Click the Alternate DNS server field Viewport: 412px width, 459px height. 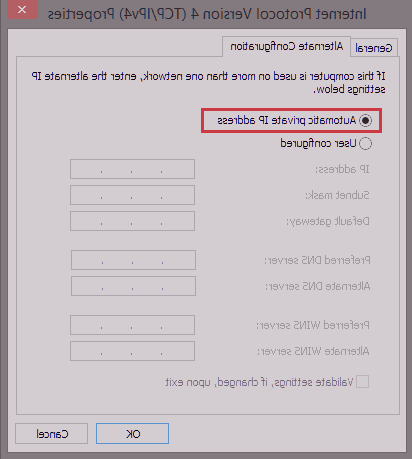pyautogui.click(x=133, y=286)
